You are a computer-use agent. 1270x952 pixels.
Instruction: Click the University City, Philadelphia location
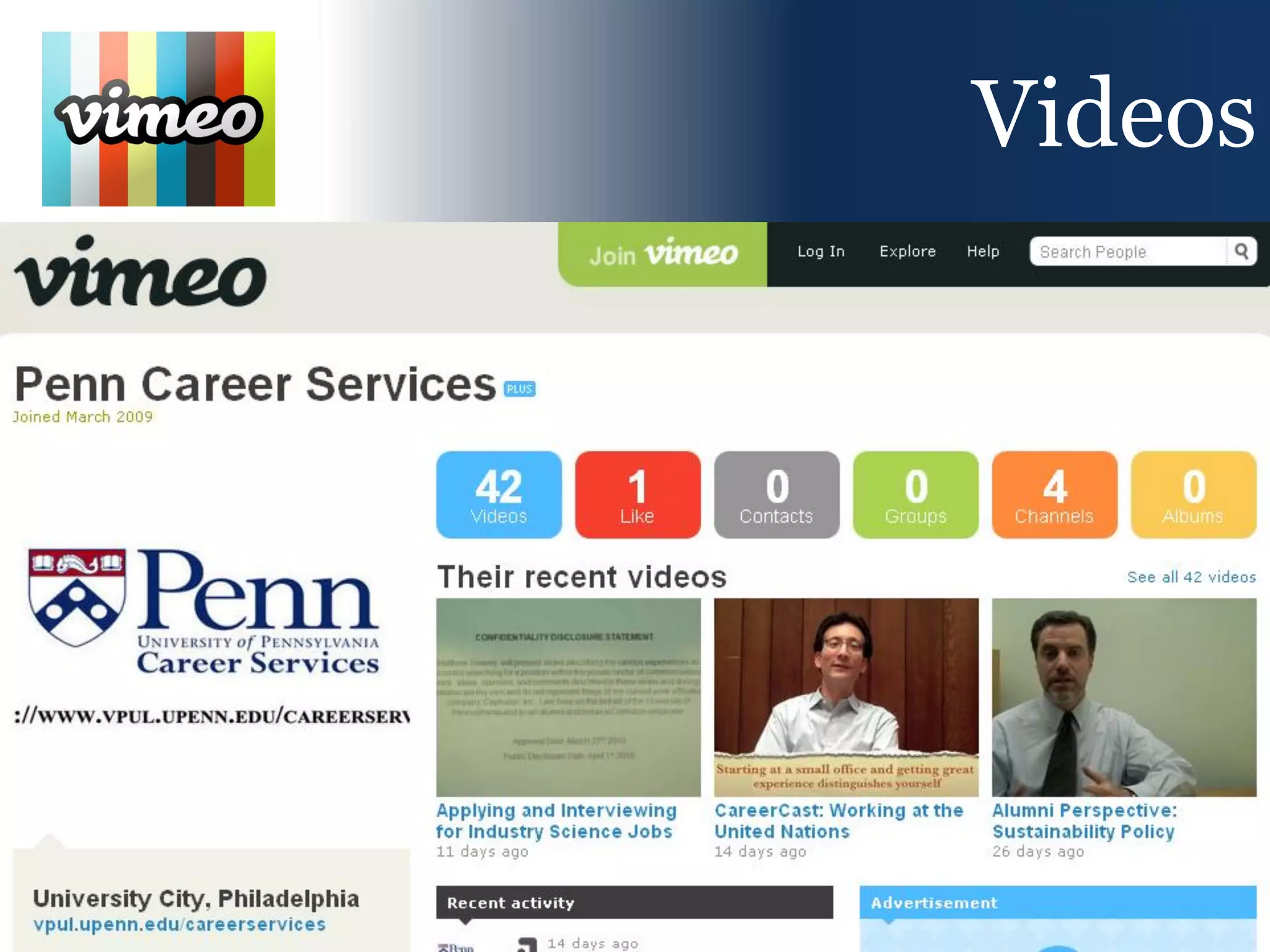pyautogui.click(x=196, y=899)
